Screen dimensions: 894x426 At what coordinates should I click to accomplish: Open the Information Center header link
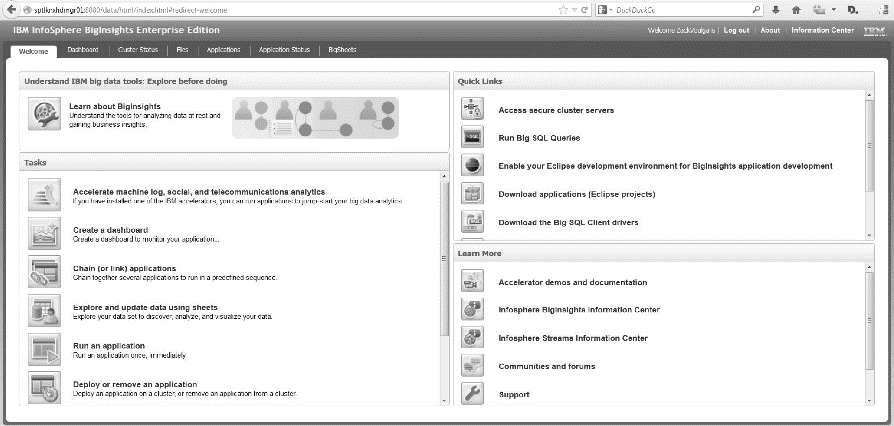coord(823,30)
